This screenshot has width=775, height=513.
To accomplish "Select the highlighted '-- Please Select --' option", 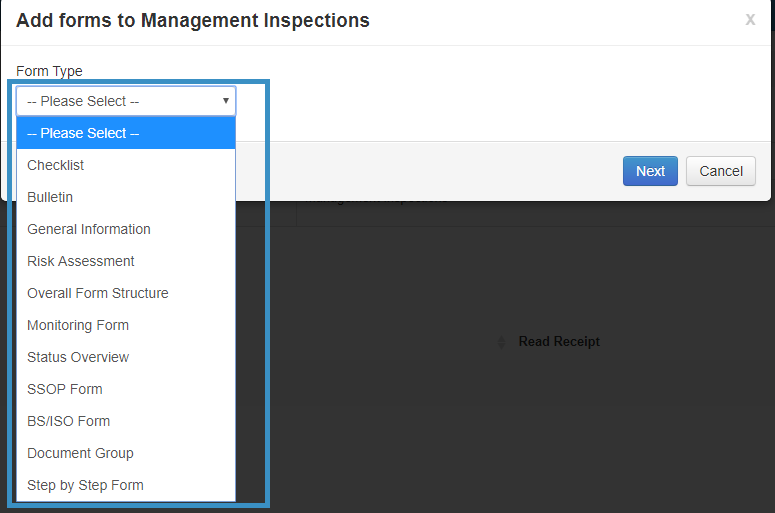I will [x=126, y=133].
